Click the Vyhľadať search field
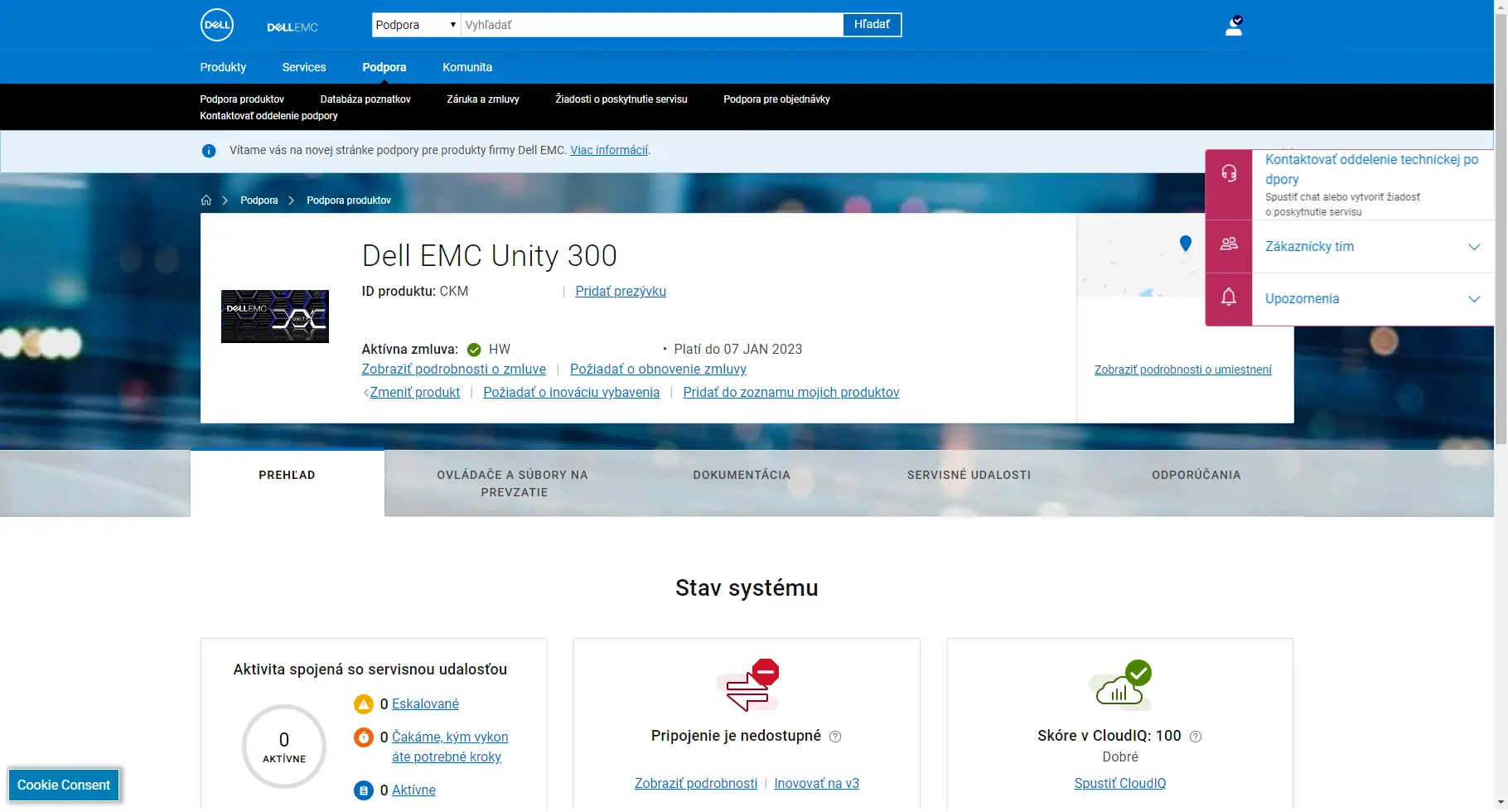This screenshot has height=812, width=1508. (x=652, y=25)
